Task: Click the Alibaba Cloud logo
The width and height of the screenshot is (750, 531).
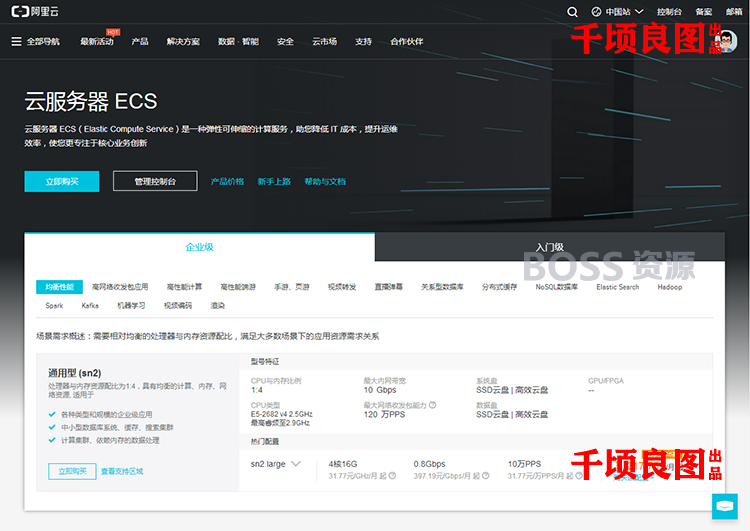Action: click(x=34, y=11)
